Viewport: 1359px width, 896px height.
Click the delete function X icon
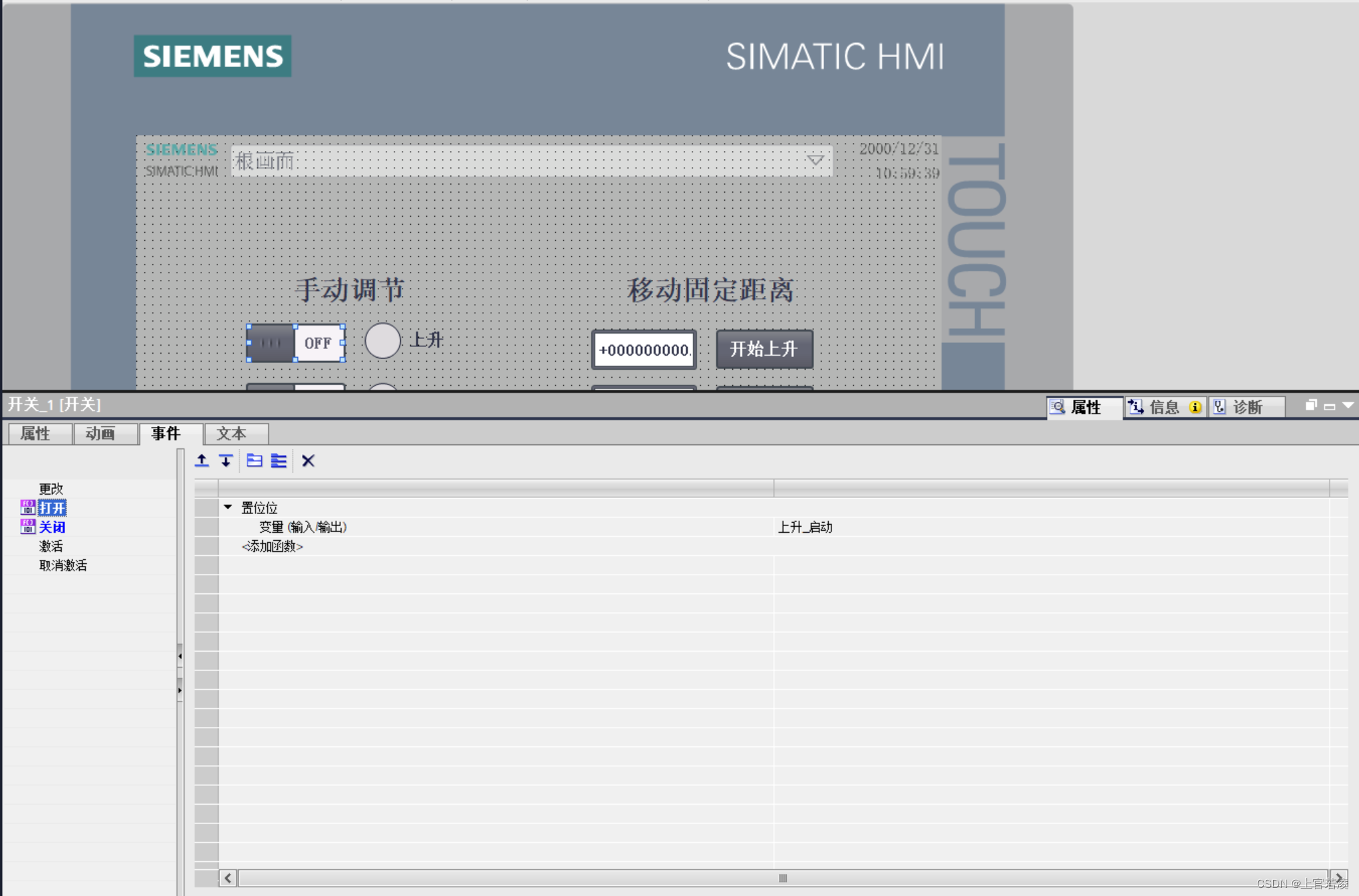click(308, 460)
